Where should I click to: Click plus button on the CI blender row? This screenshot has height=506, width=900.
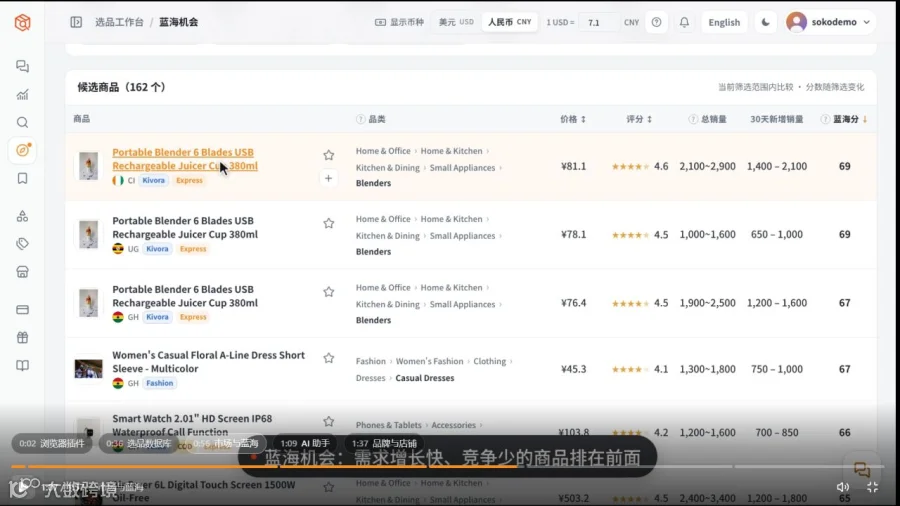tap(328, 178)
